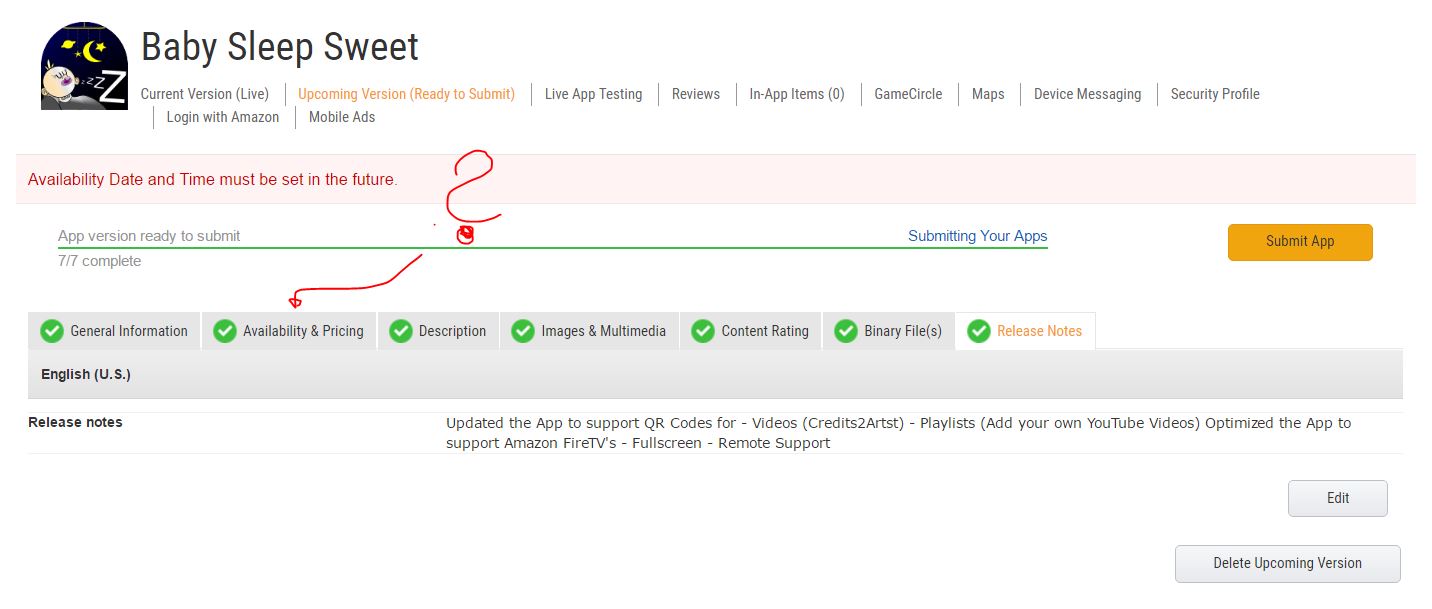Open Login with Amazon settings
1432x609 pixels.
click(223, 117)
